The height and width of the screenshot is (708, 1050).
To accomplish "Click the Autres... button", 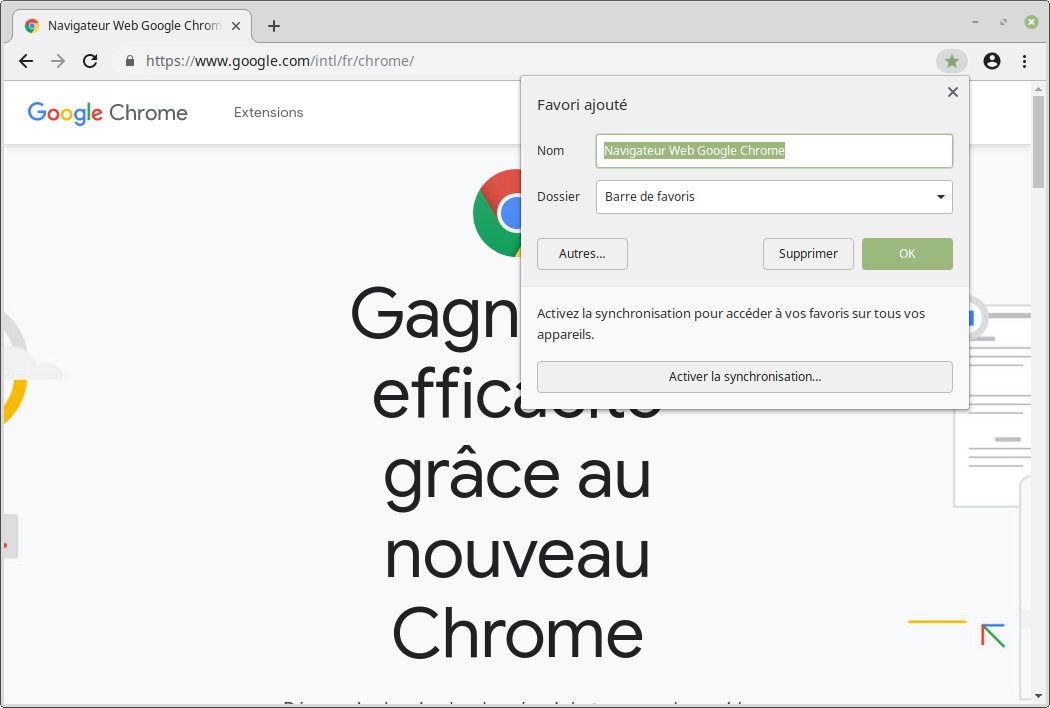I will [582, 254].
